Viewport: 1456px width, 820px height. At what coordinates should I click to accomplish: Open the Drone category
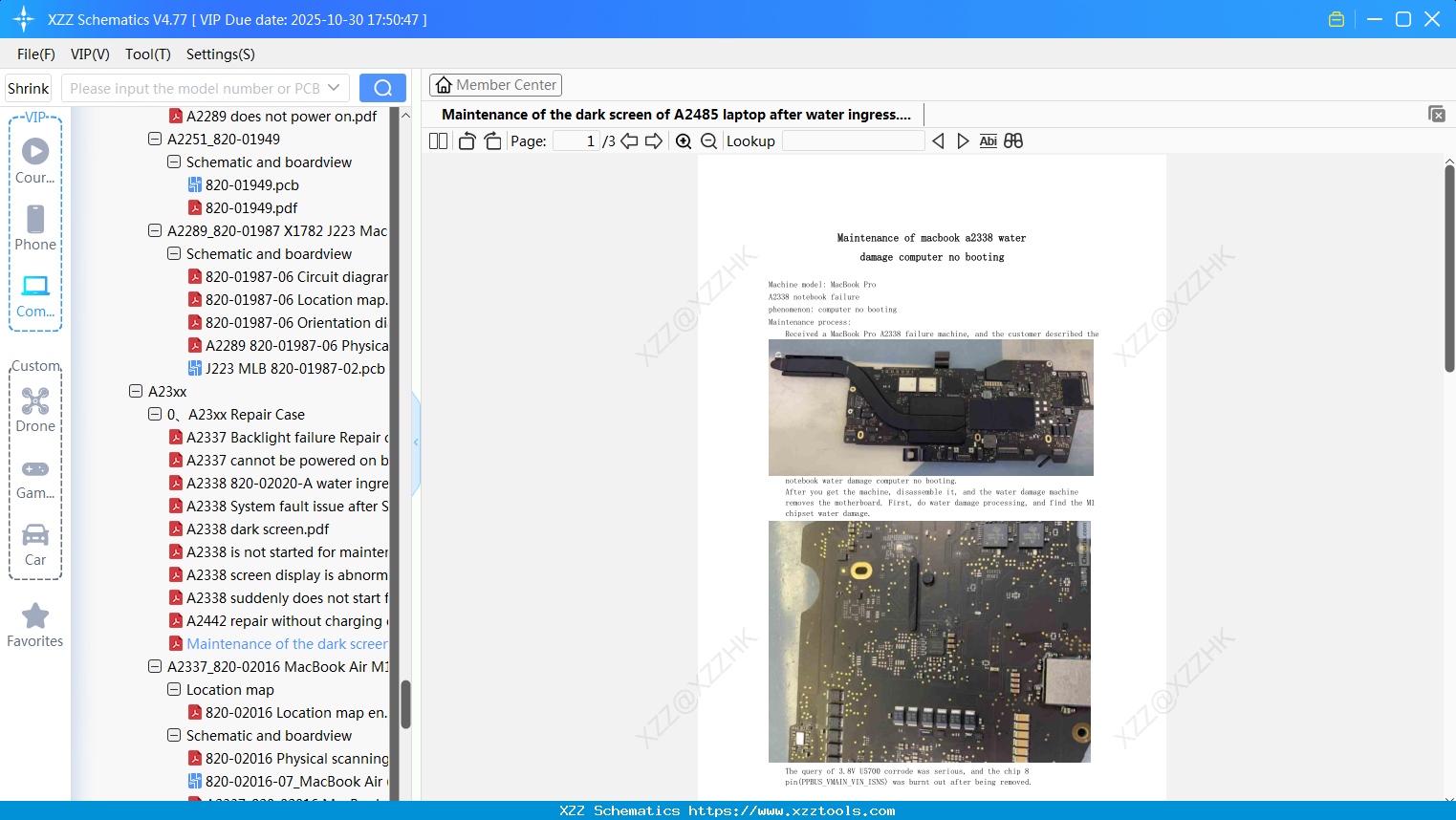[x=35, y=409]
